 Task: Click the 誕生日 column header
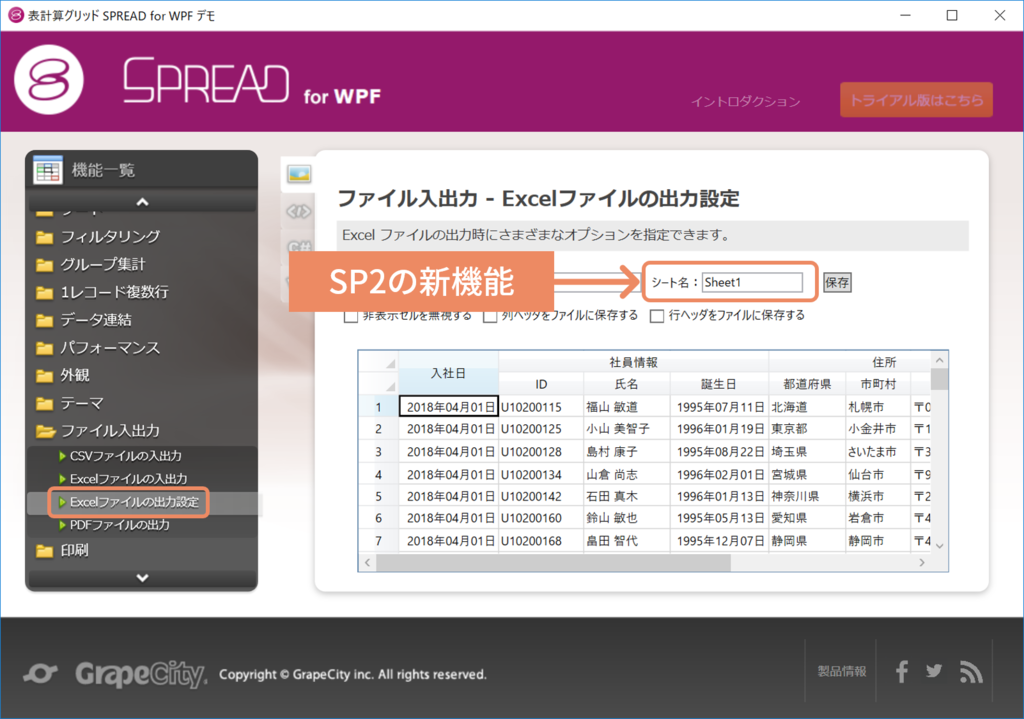[x=718, y=385]
